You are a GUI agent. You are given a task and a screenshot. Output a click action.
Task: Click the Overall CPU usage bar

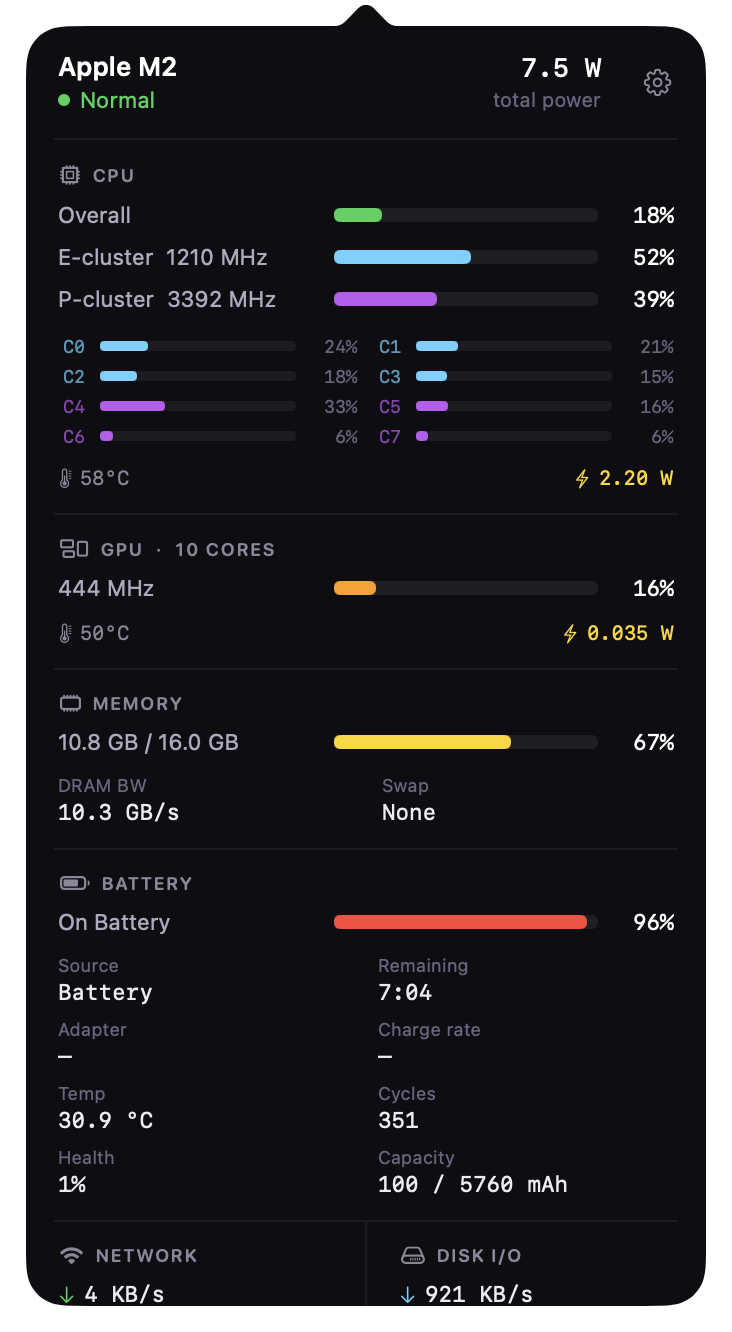(465, 215)
